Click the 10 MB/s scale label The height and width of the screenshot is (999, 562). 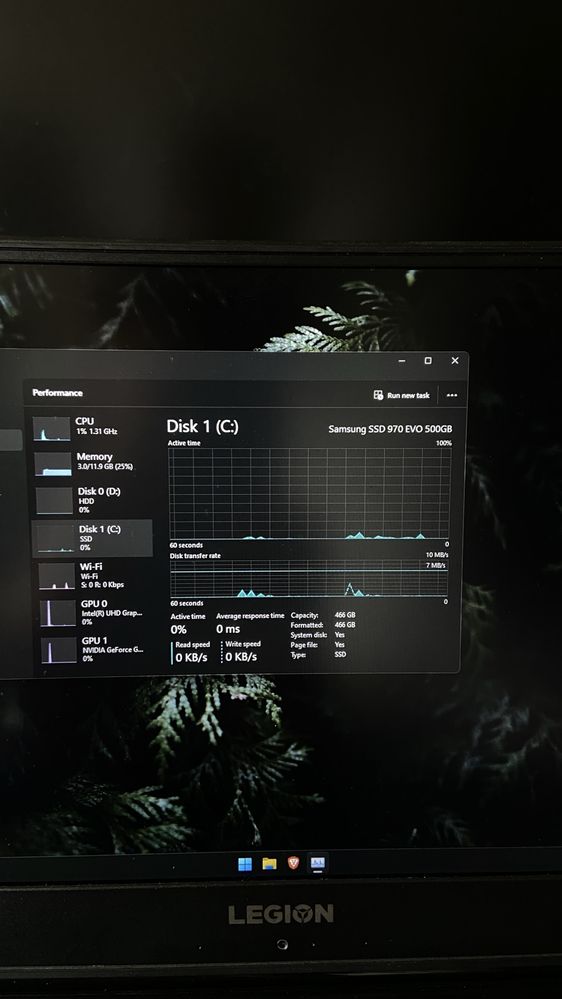coord(437,555)
